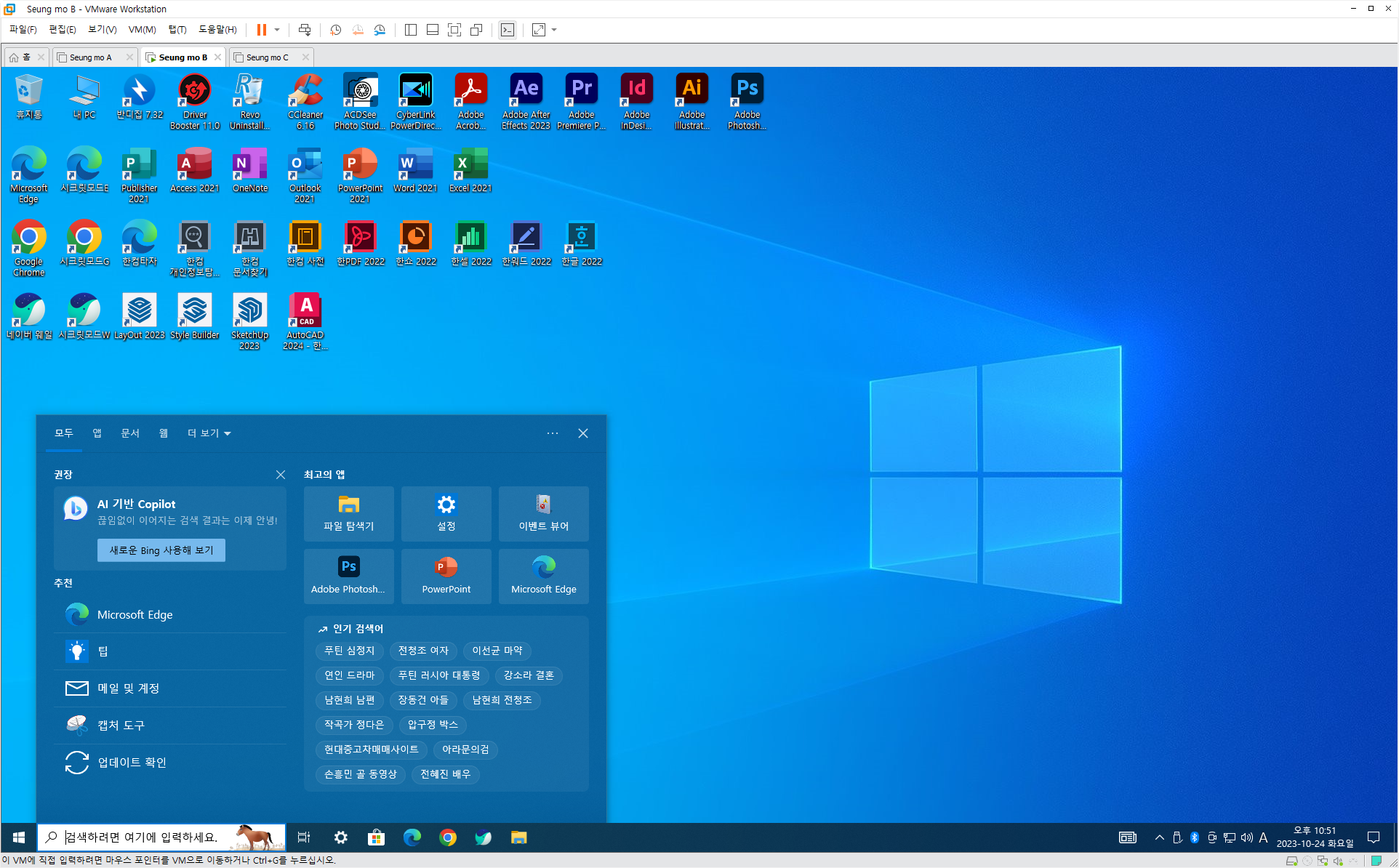
Task: Open the Adobe Photoshop desktop icon
Action: click(x=747, y=101)
